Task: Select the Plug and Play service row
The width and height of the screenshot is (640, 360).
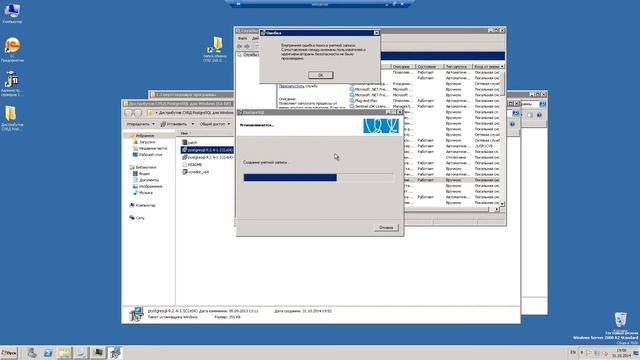Action: click(x=424, y=100)
